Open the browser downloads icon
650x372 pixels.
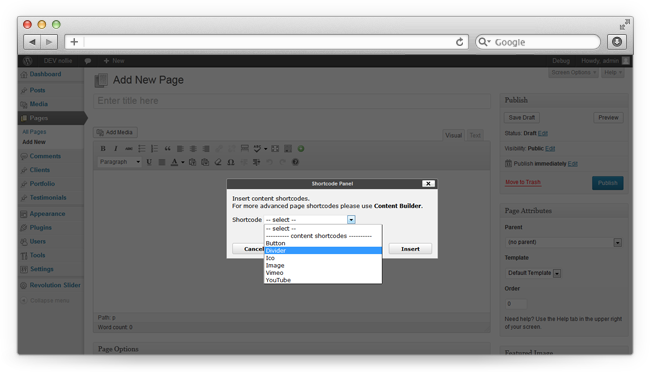tap(617, 42)
